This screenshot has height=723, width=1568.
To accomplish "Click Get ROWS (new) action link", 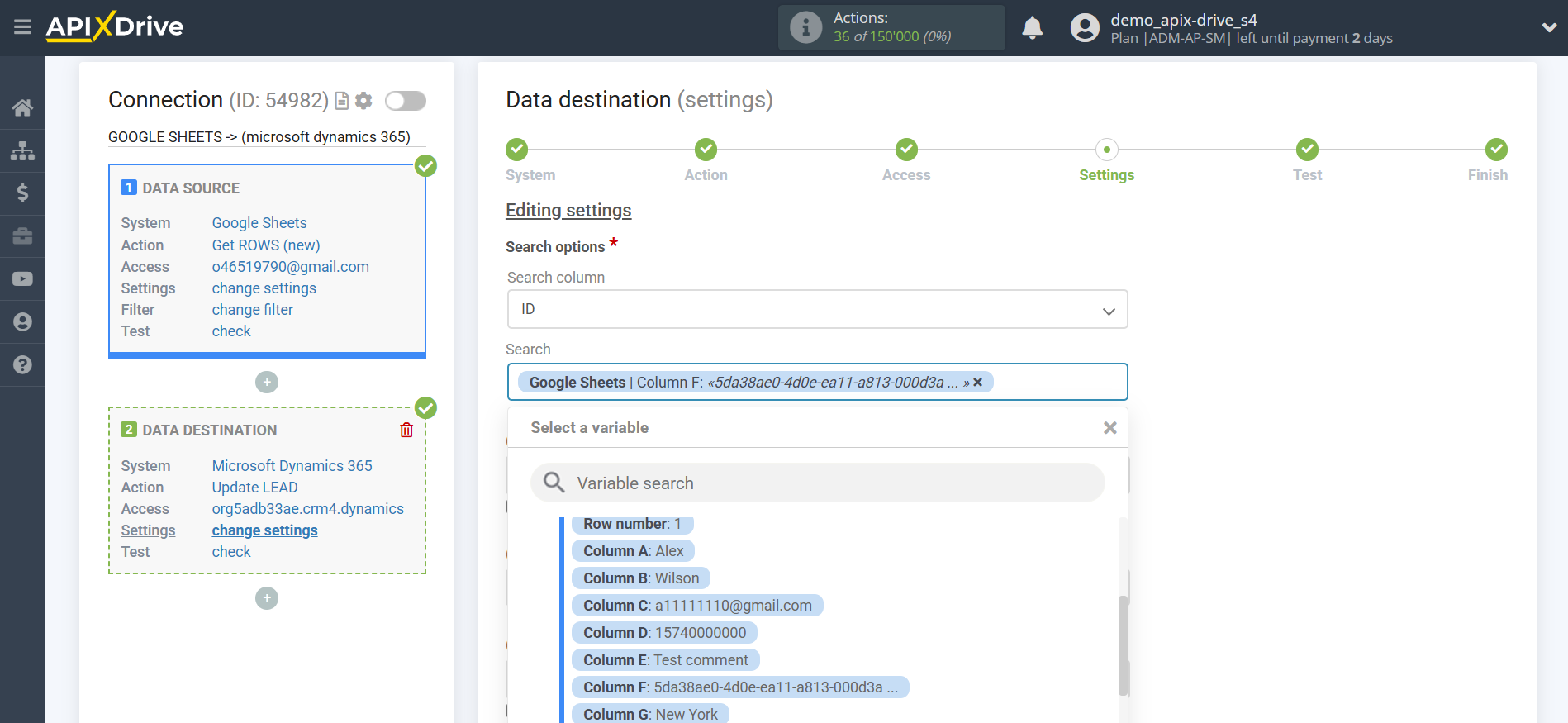I will pos(266,245).
